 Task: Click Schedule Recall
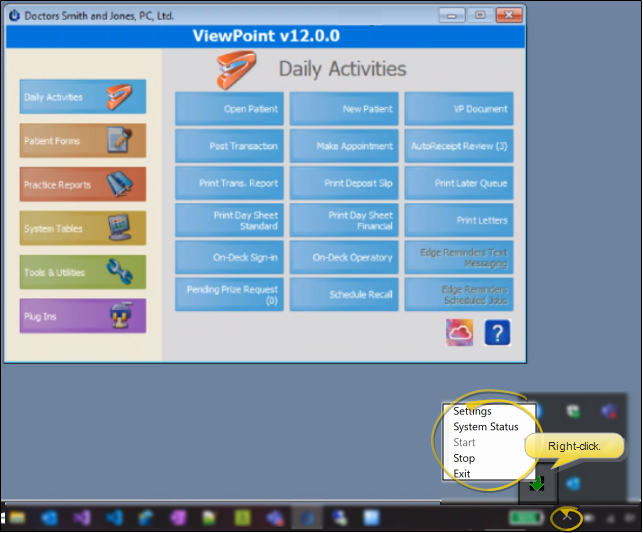344,294
